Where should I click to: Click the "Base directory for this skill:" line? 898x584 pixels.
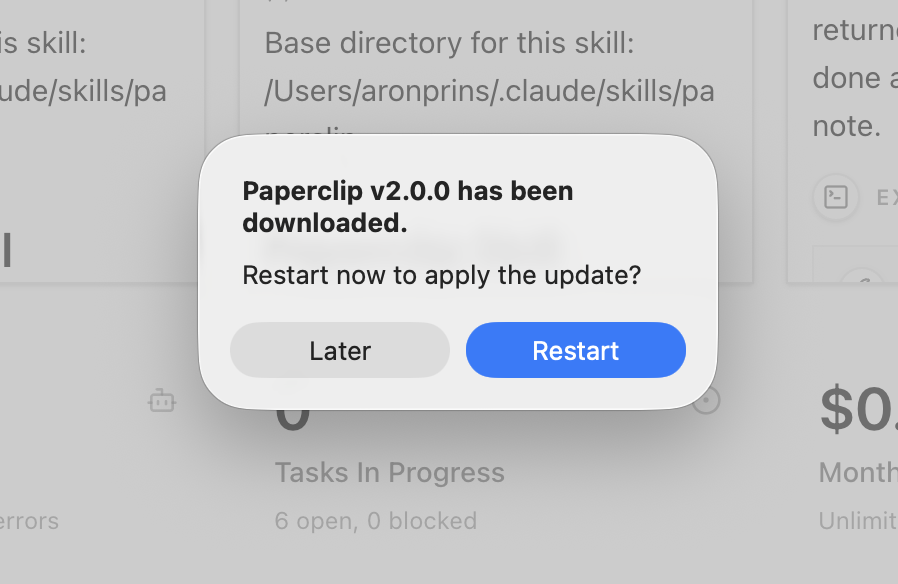[450, 44]
